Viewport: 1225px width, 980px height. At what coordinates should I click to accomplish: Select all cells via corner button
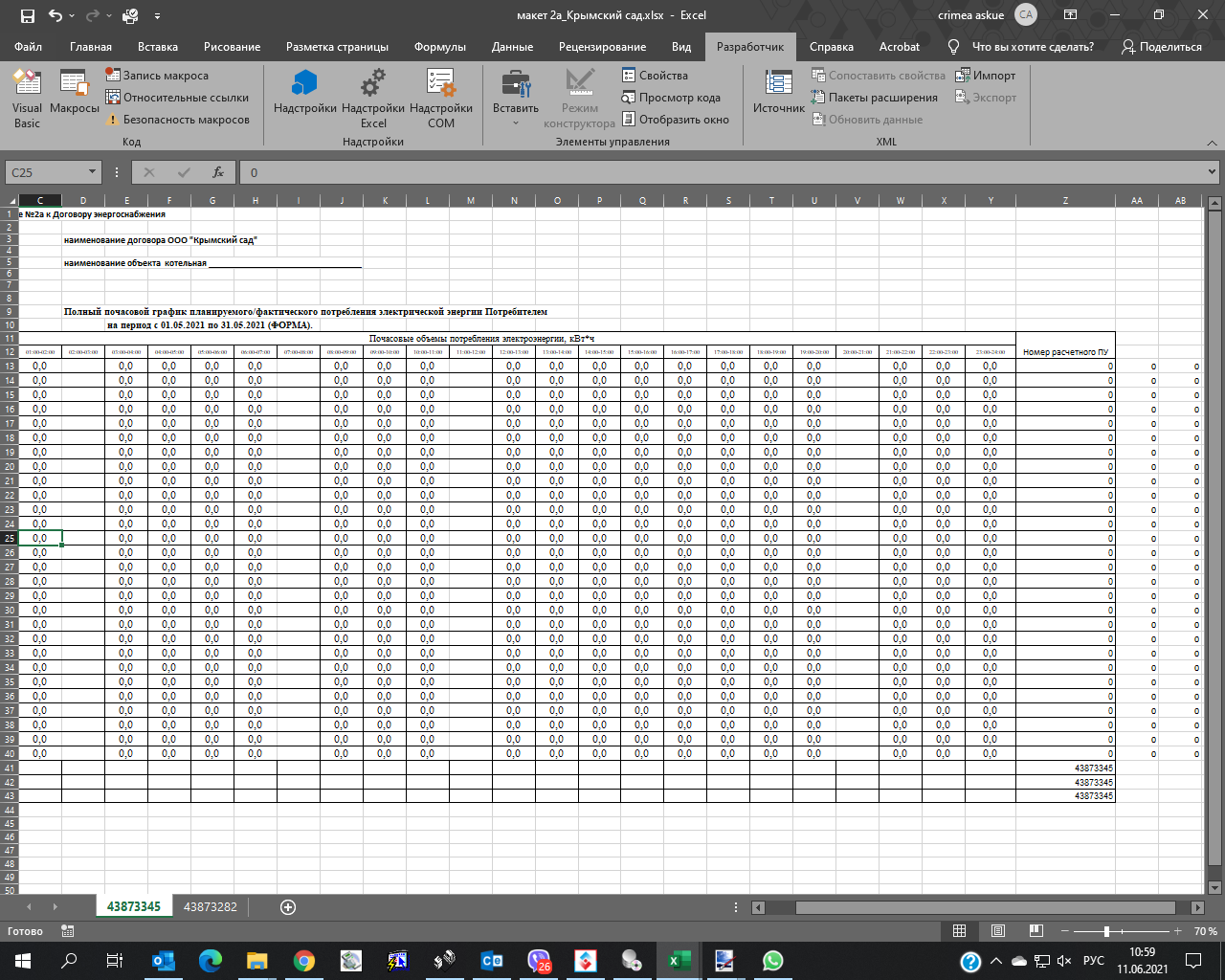[11, 200]
